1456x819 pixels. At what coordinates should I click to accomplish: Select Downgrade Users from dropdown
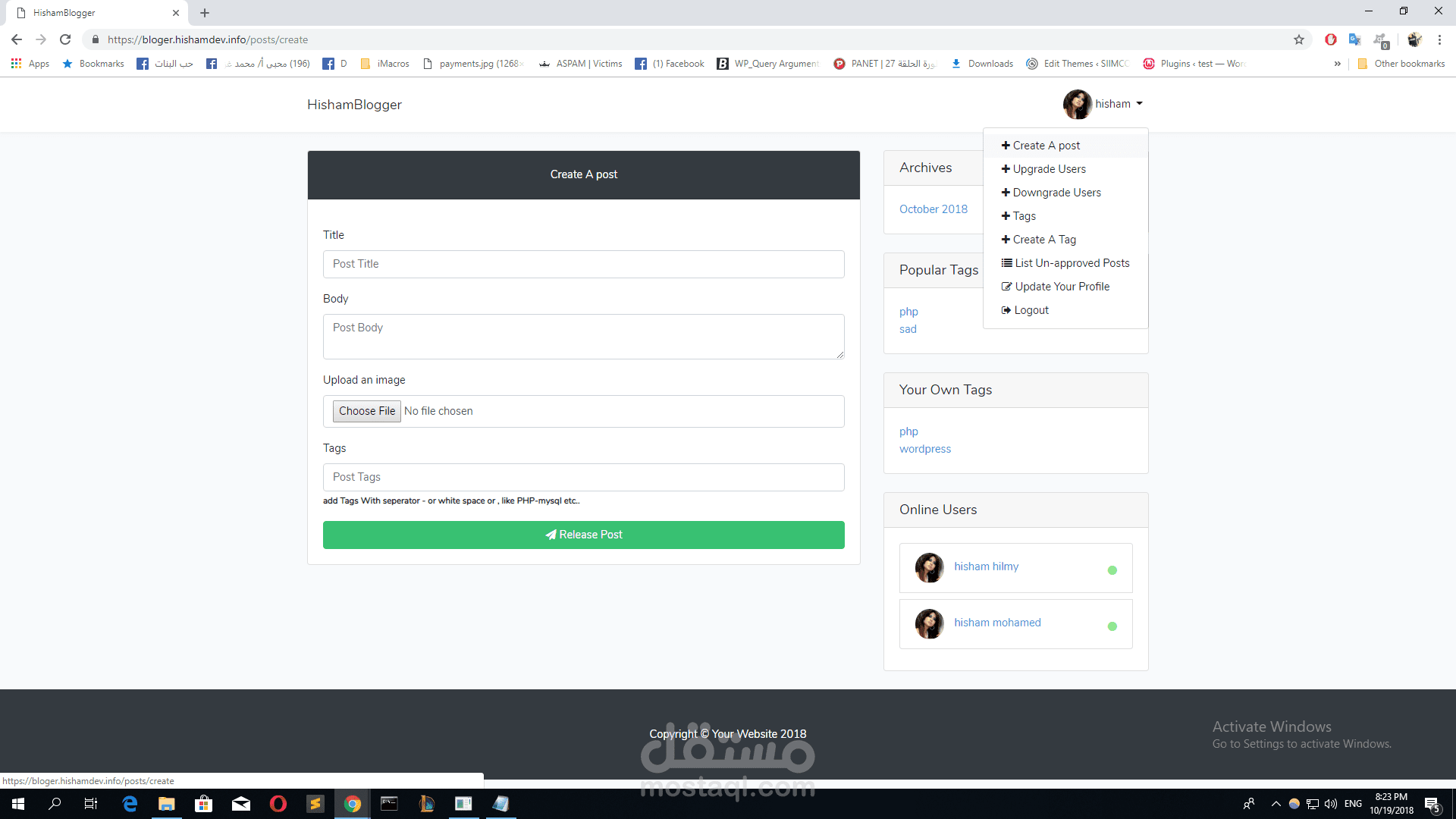point(1065,193)
